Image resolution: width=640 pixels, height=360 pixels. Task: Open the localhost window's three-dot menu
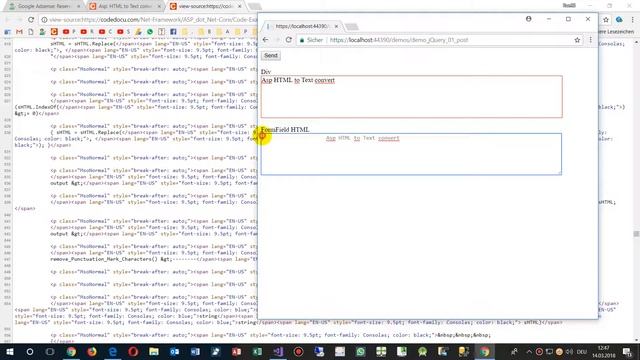point(590,40)
